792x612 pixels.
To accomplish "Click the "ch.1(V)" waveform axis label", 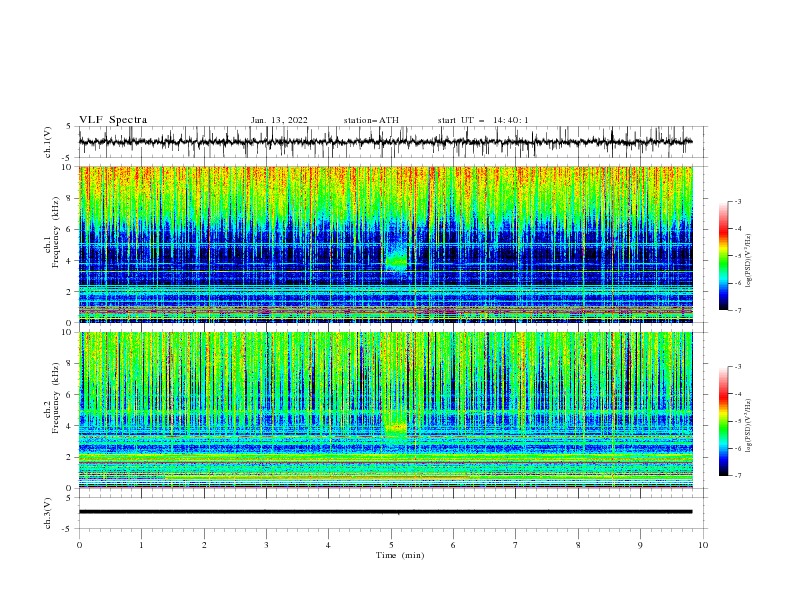I will (48, 142).
